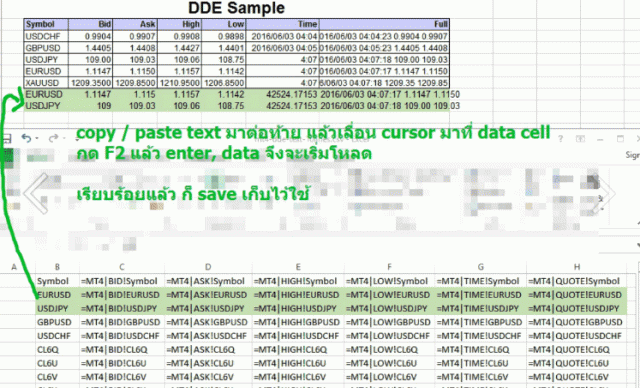640x388 pixels.
Task: Open Ribbon Display Options icon
Action: point(580,139)
